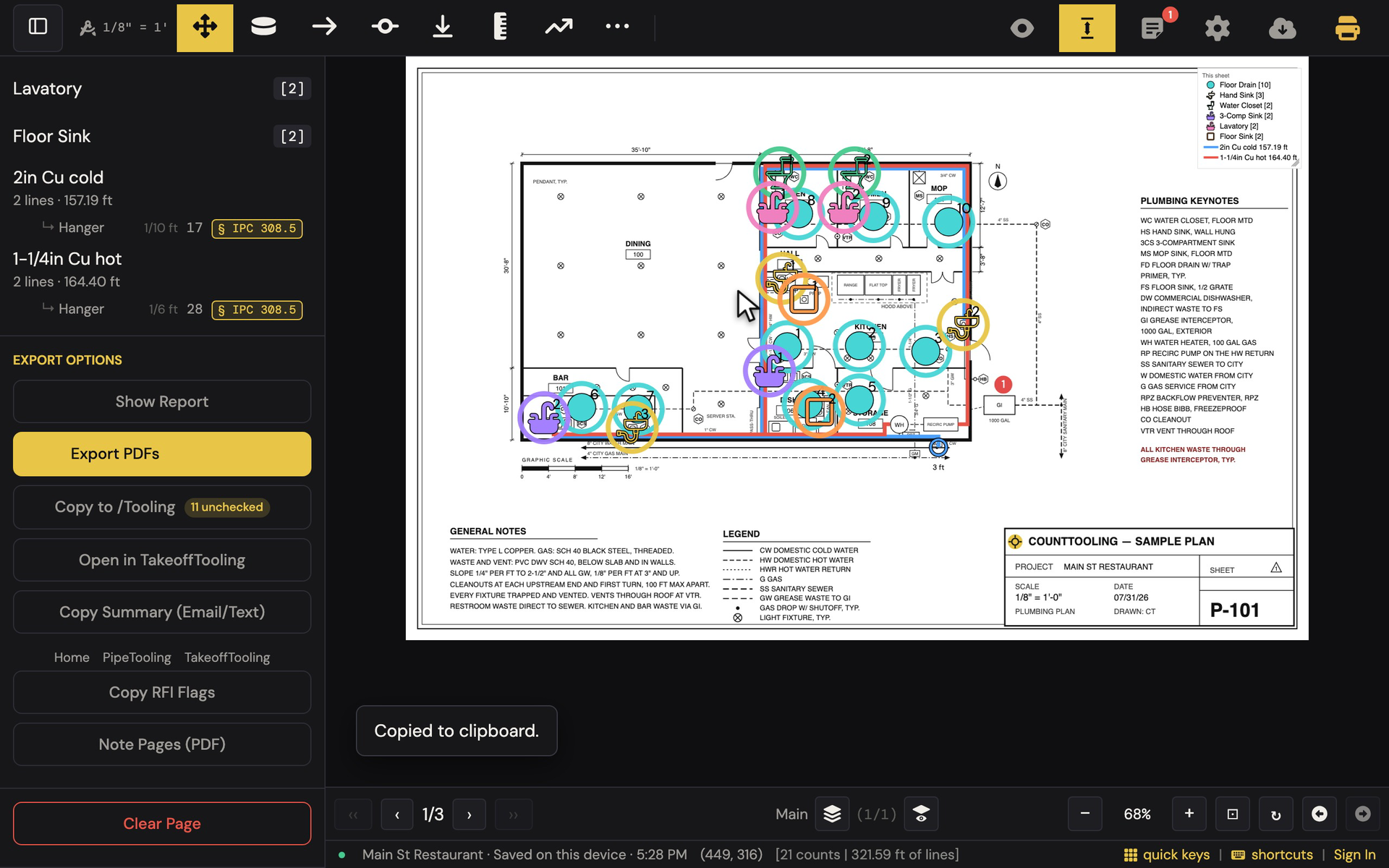
Task: Open the TakeoffTooling link
Action: [x=227, y=658]
